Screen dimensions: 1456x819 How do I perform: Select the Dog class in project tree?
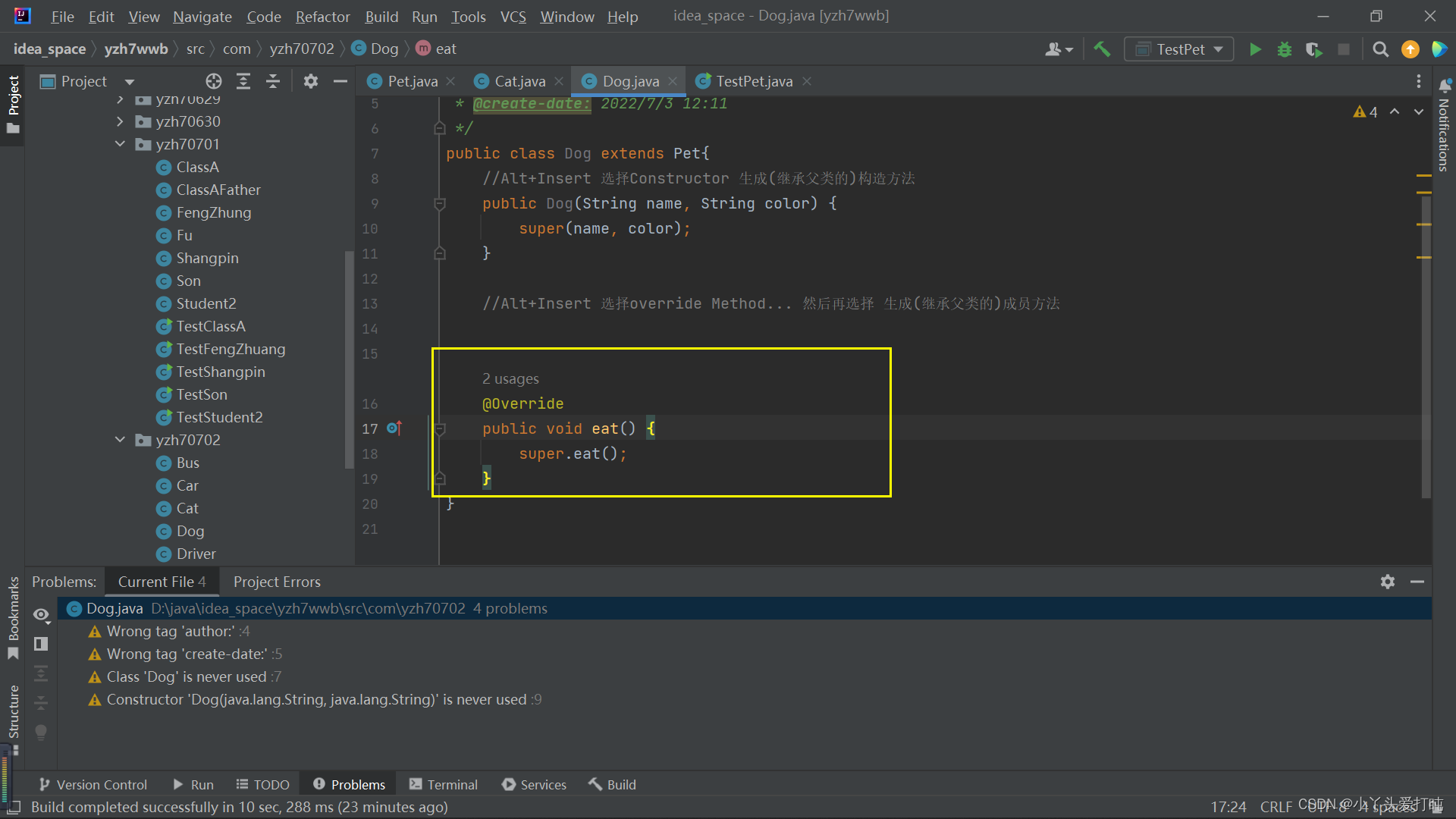point(190,531)
